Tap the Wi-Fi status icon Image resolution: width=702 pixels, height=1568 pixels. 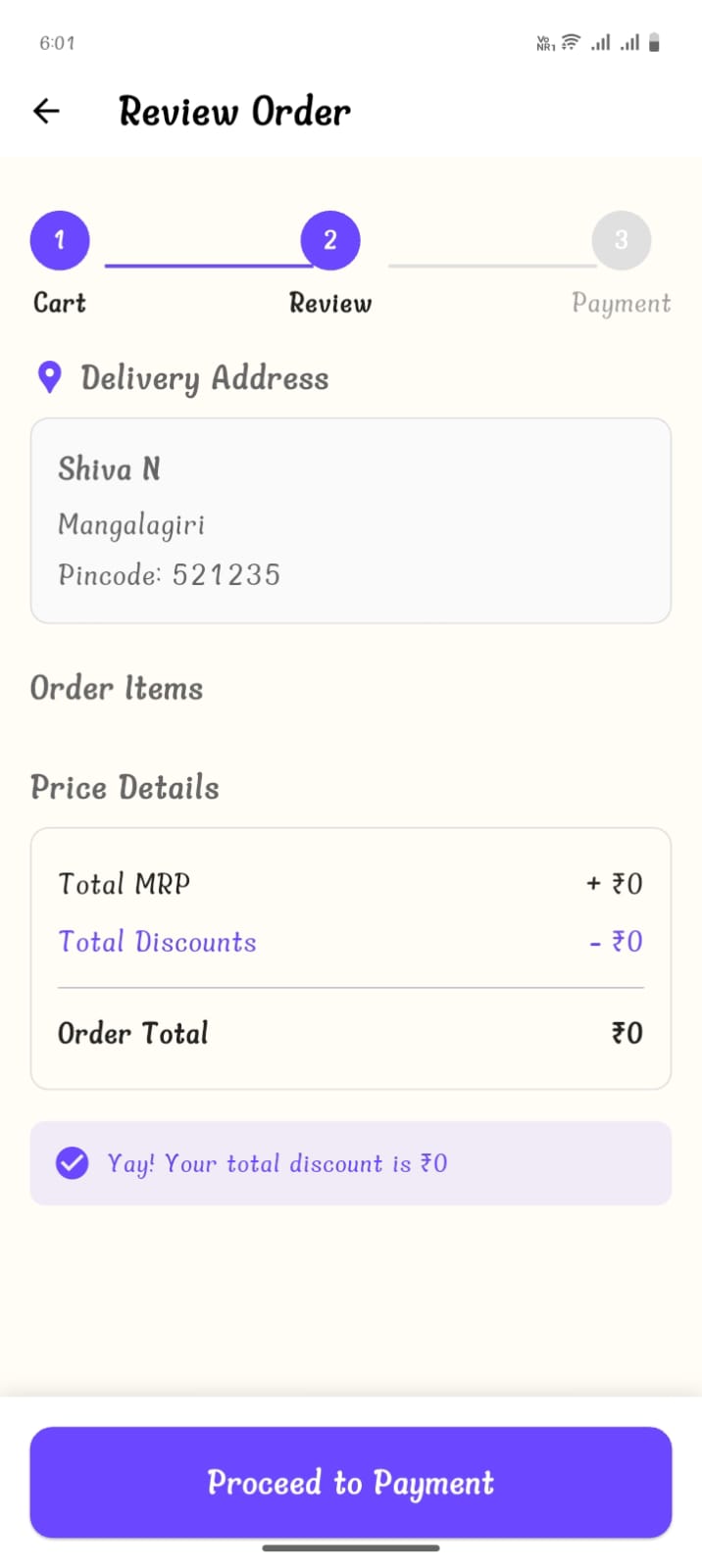[x=571, y=42]
